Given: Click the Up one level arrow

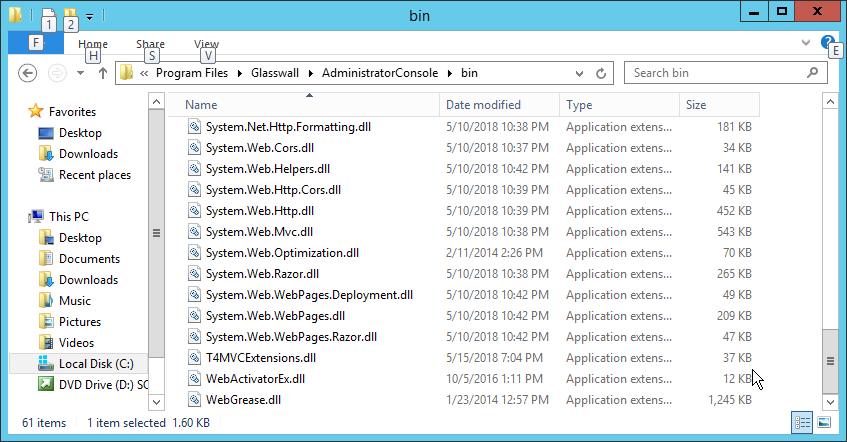Looking at the screenshot, I should pyautogui.click(x=102, y=73).
